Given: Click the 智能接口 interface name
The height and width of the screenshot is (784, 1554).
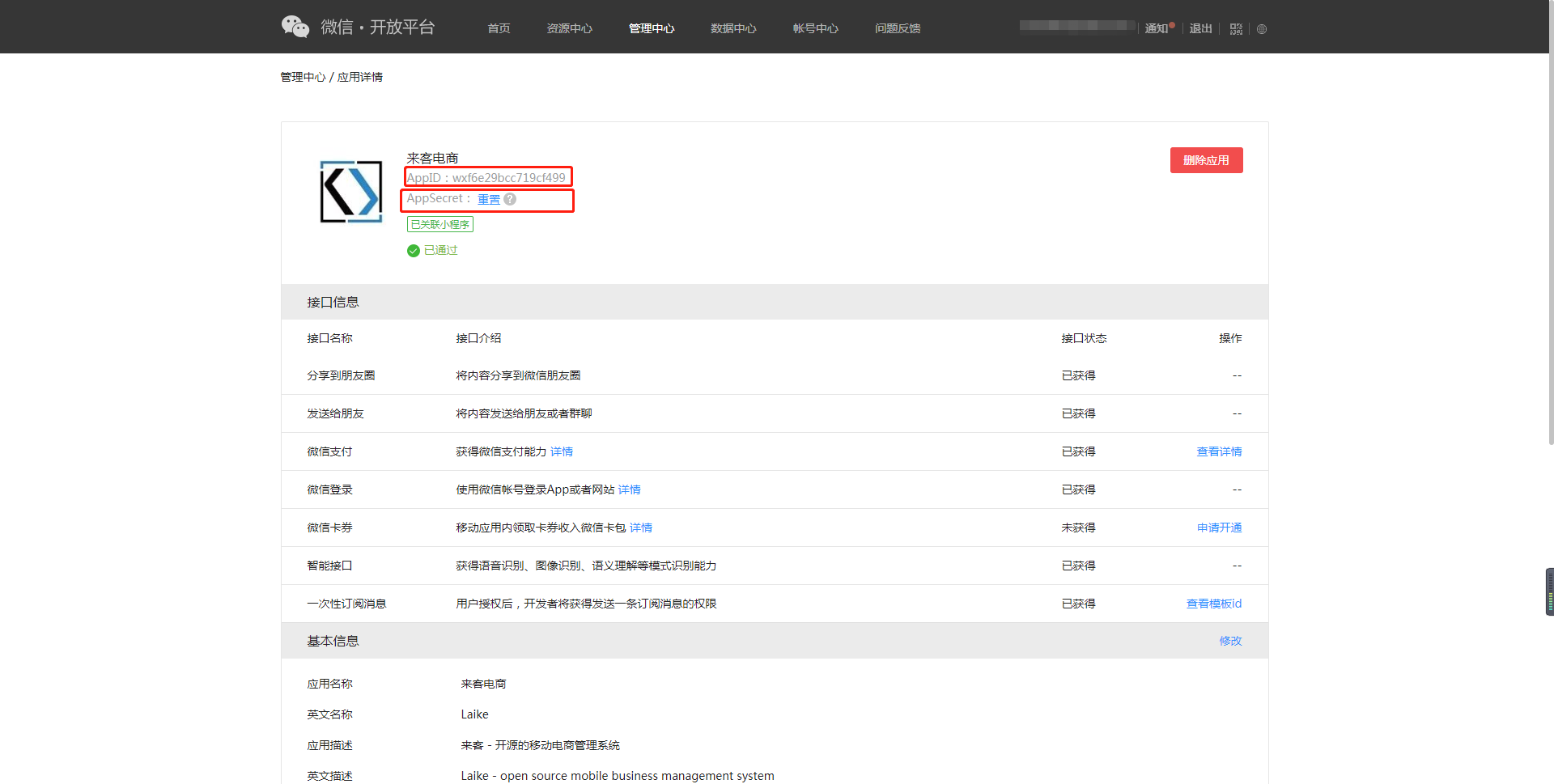Looking at the screenshot, I should (329, 566).
